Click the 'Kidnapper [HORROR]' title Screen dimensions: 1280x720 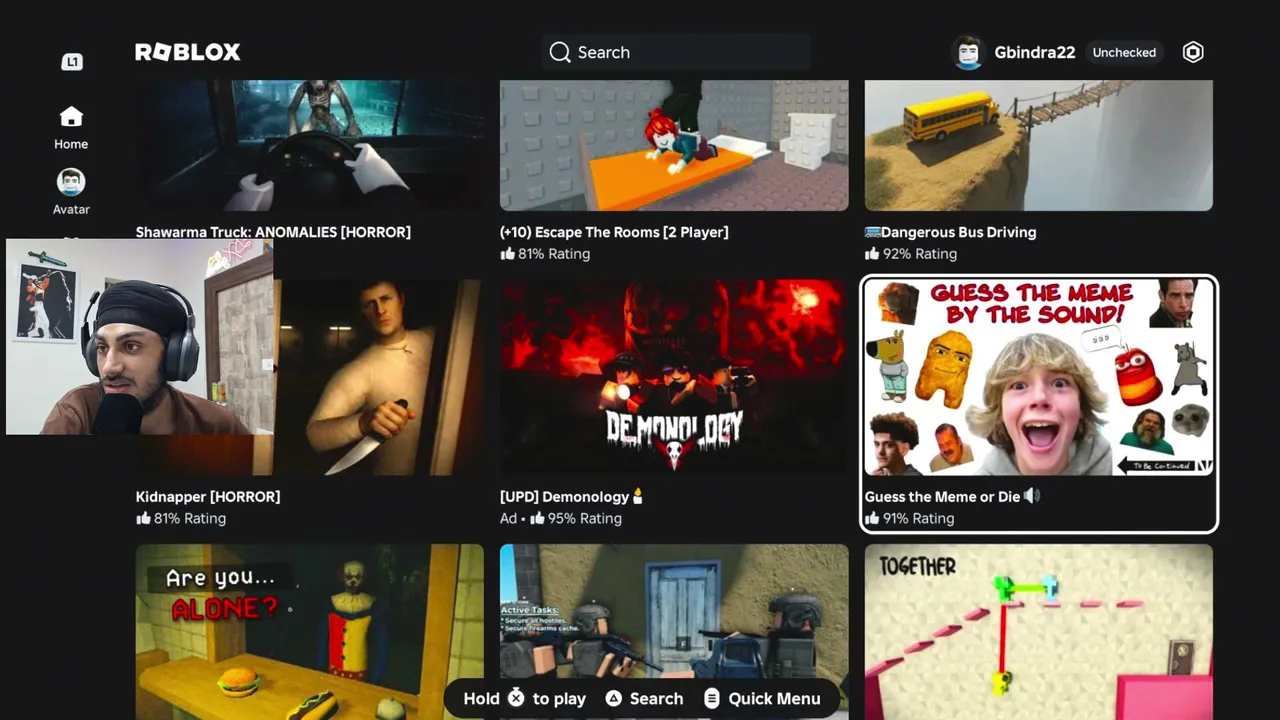click(x=208, y=496)
